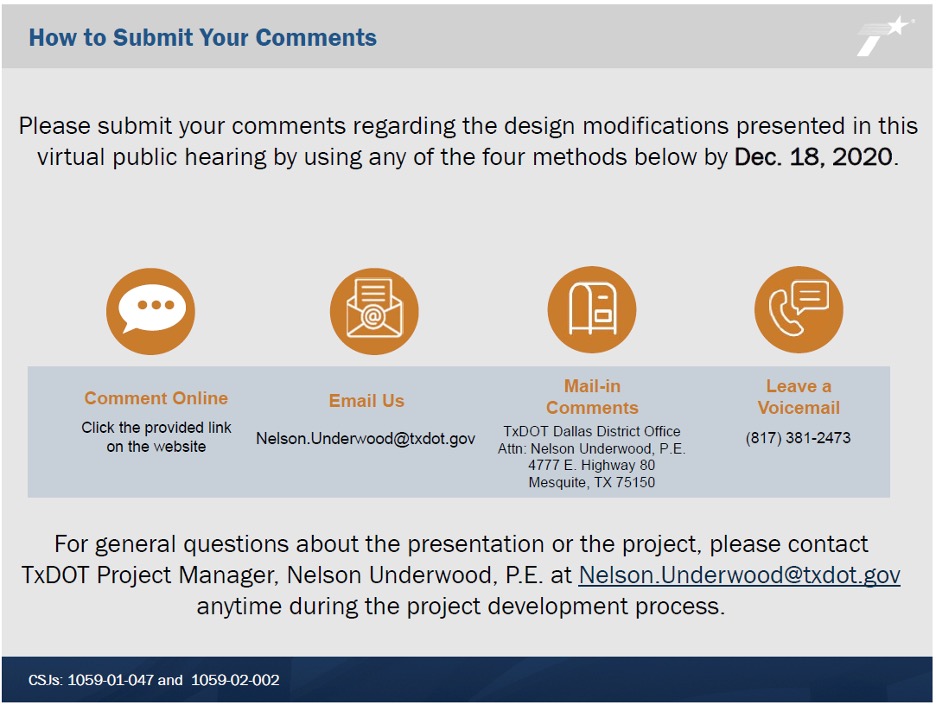Click the orange email envelope icon

point(374,311)
